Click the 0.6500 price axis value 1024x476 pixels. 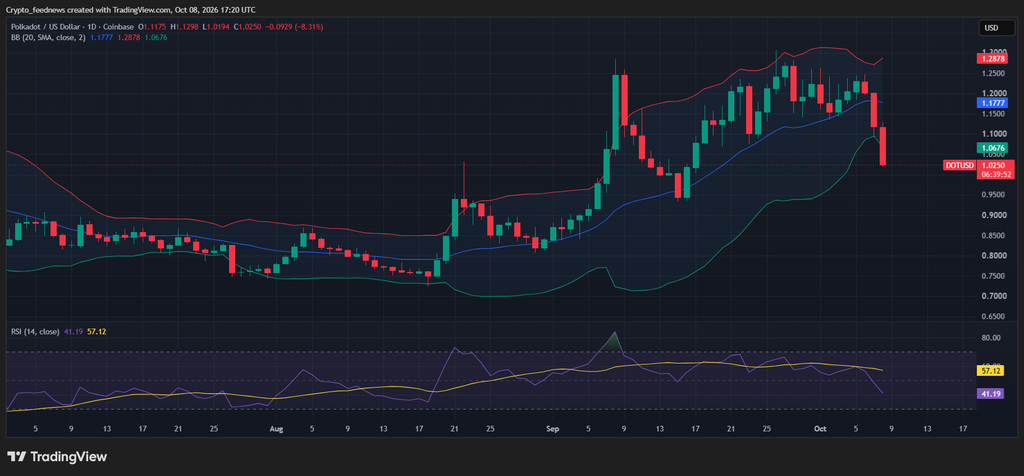993,316
